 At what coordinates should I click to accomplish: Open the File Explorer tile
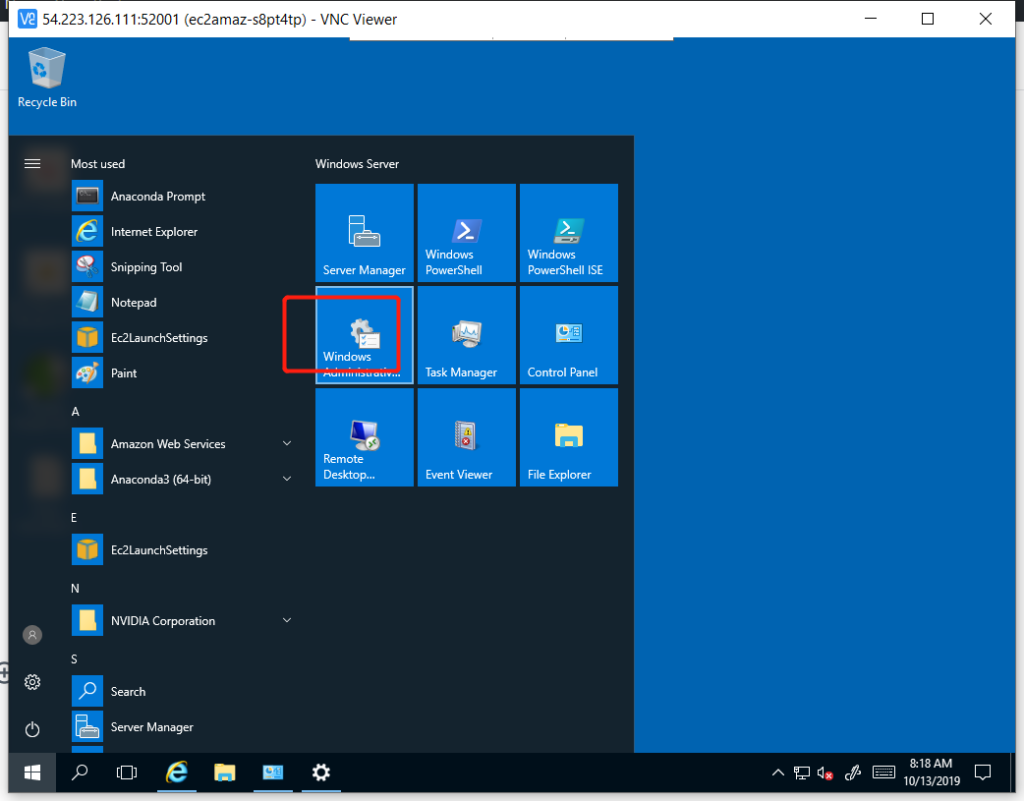click(568, 437)
